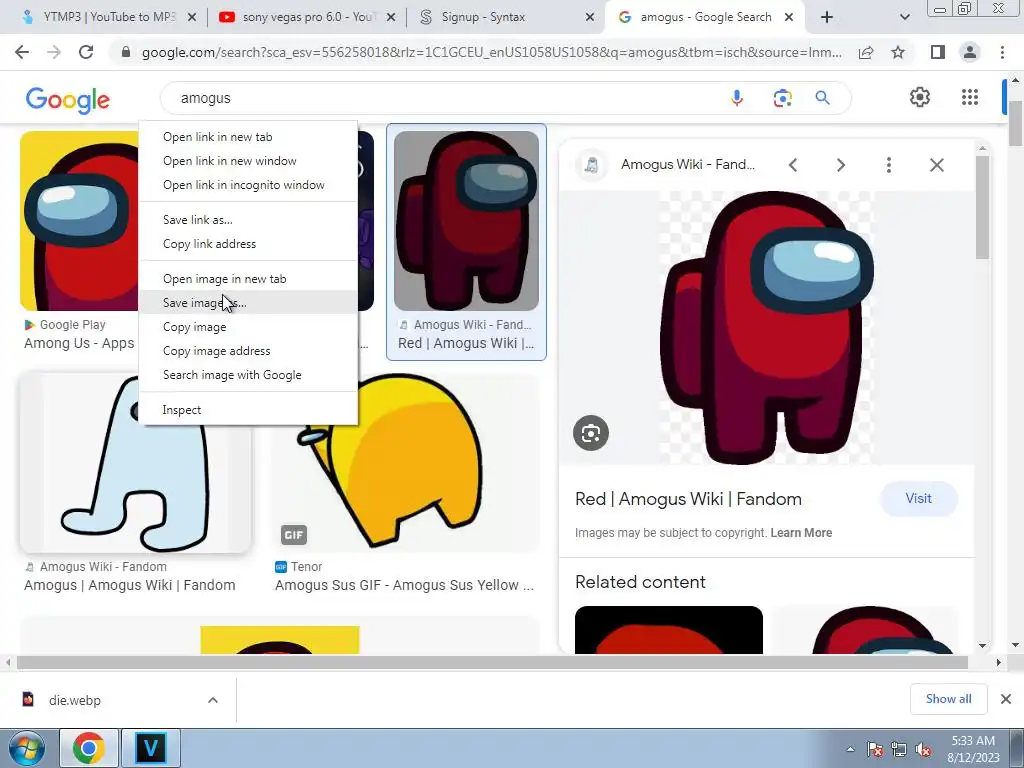
Task: Open the browser side panel icon
Action: (938, 52)
